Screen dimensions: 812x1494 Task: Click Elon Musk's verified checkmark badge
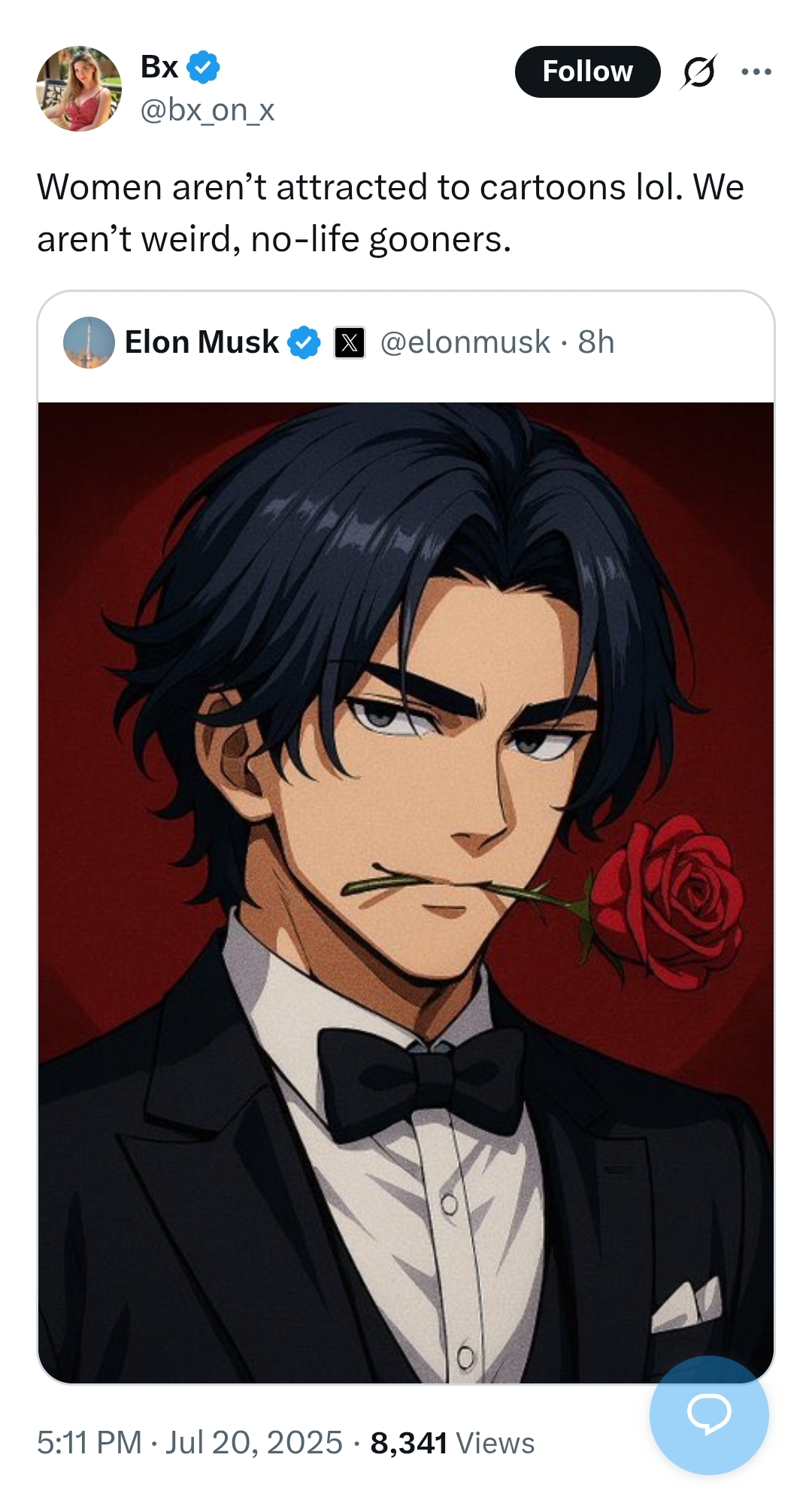304,342
